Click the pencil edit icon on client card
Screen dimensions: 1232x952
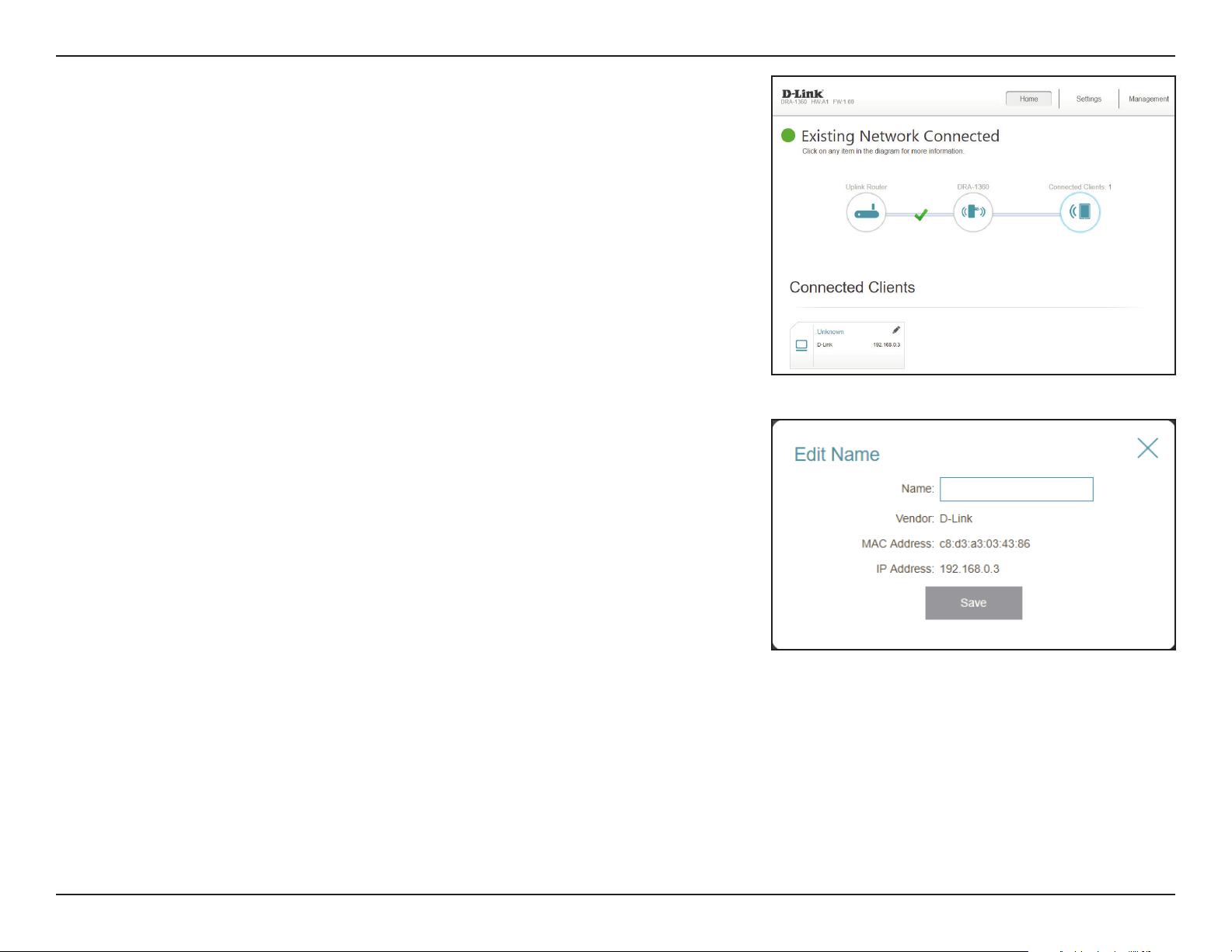pyautogui.click(x=896, y=330)
